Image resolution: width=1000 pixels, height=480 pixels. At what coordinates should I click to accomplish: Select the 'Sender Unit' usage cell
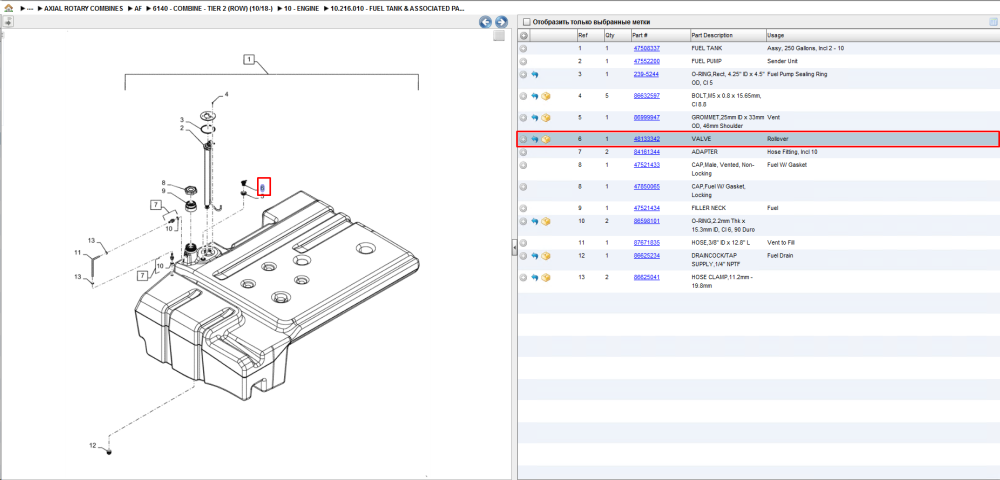tap(783, 61)
